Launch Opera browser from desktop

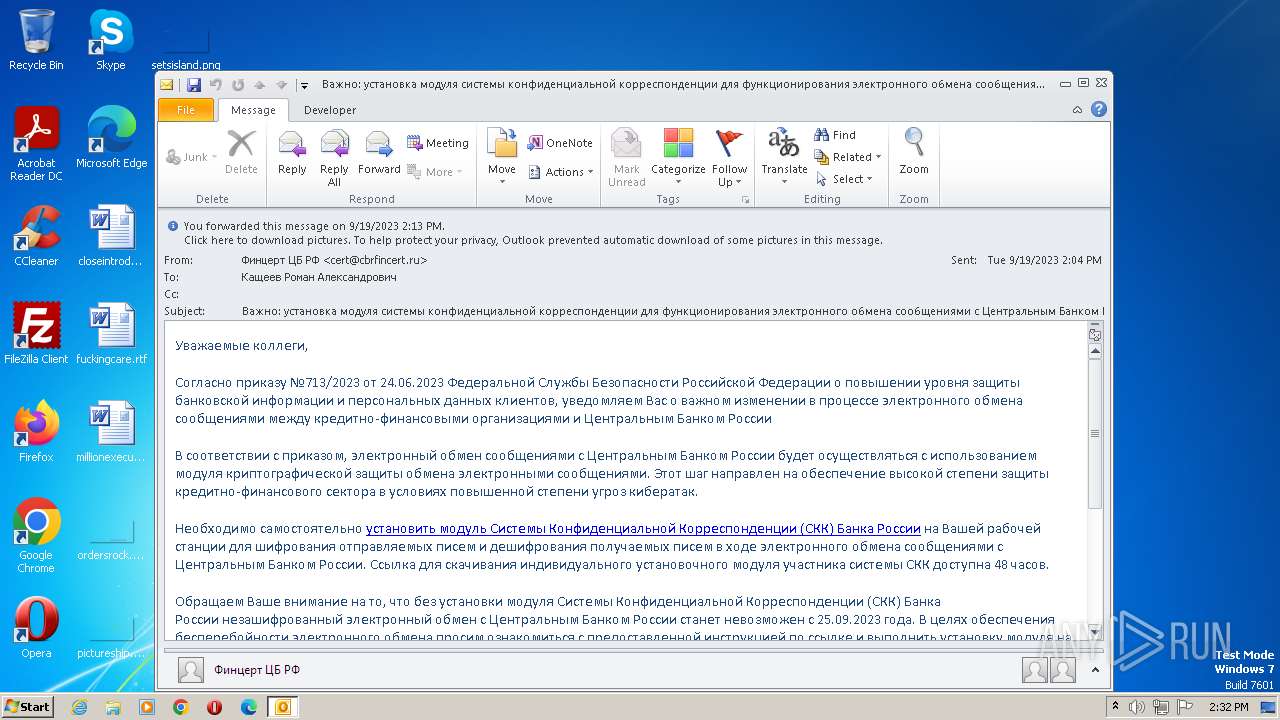tap(36, 628)
